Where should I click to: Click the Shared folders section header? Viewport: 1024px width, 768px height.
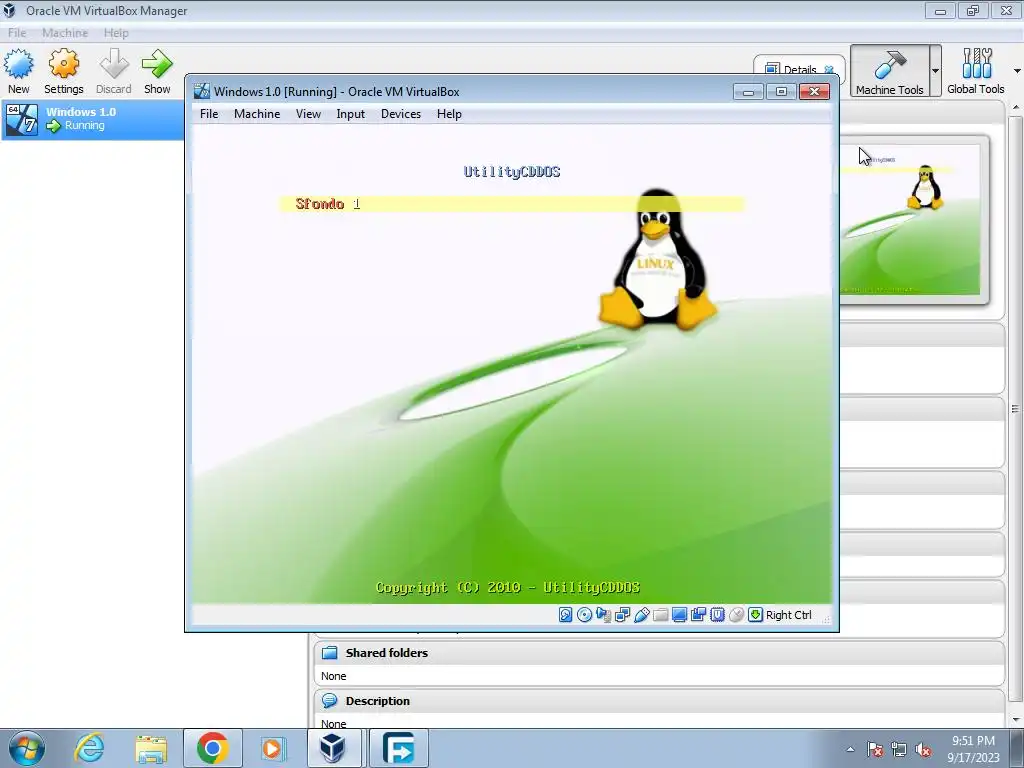660,653
